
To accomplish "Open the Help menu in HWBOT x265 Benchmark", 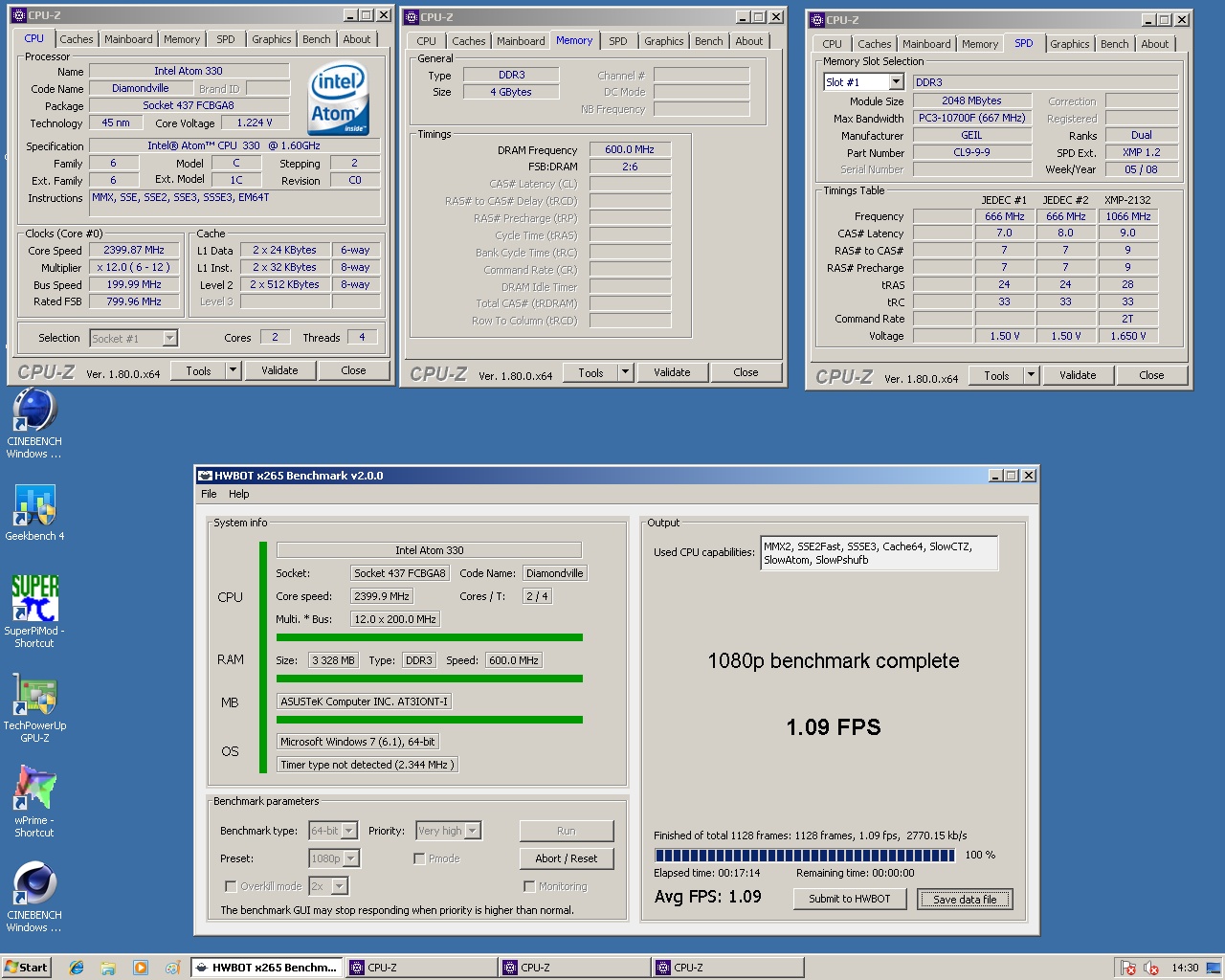I will click(x=239, y=494).
